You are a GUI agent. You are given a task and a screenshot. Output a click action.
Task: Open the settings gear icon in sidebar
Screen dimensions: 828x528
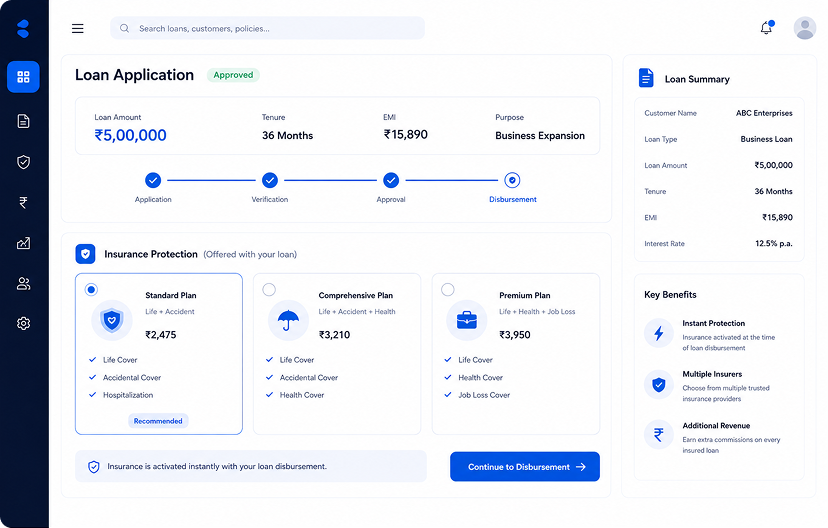click(x=23, y=323)
